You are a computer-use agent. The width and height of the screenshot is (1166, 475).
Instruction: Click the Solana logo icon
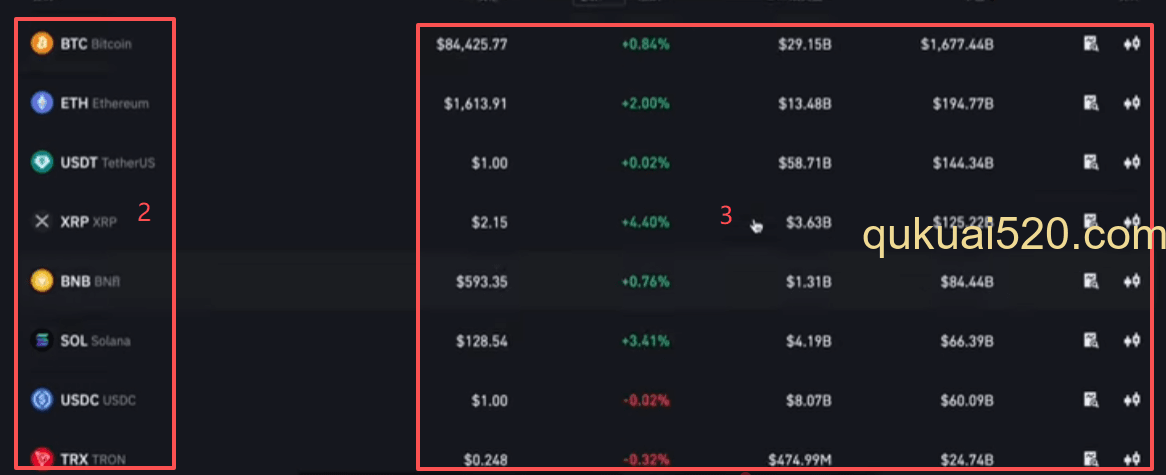tap(42, 340)
